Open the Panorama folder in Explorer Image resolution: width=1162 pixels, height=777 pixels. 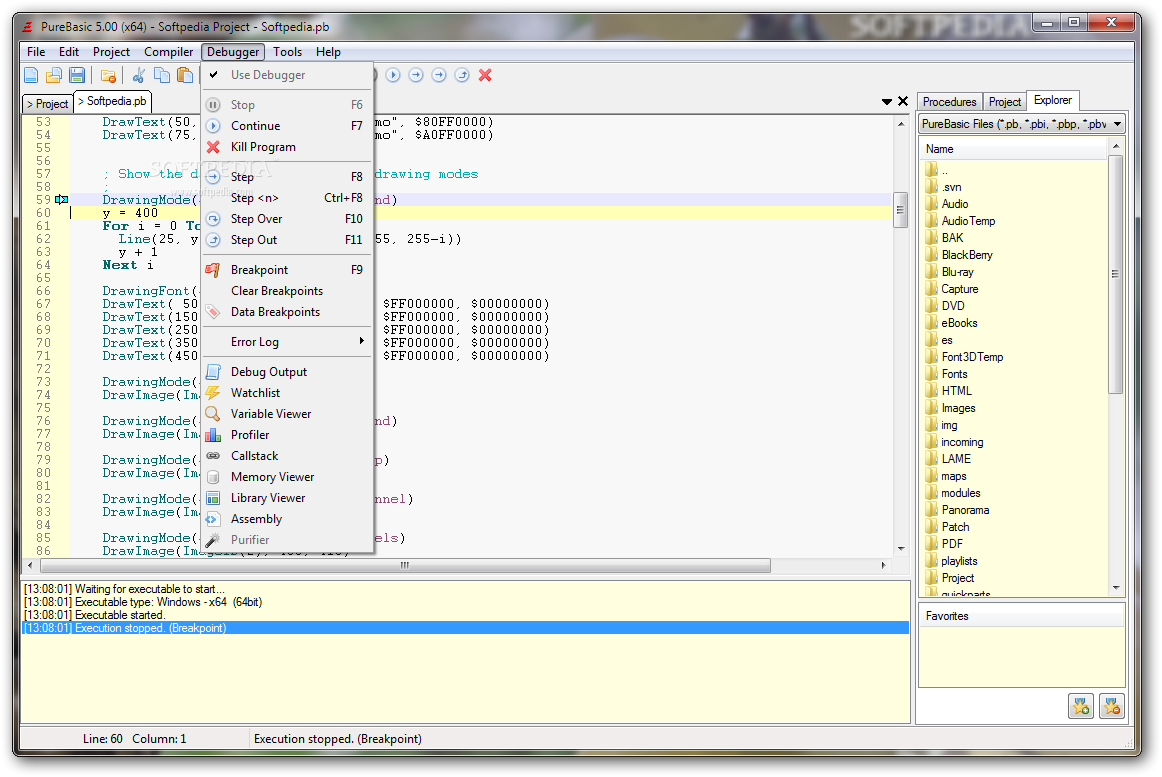[x=965, y=510]
